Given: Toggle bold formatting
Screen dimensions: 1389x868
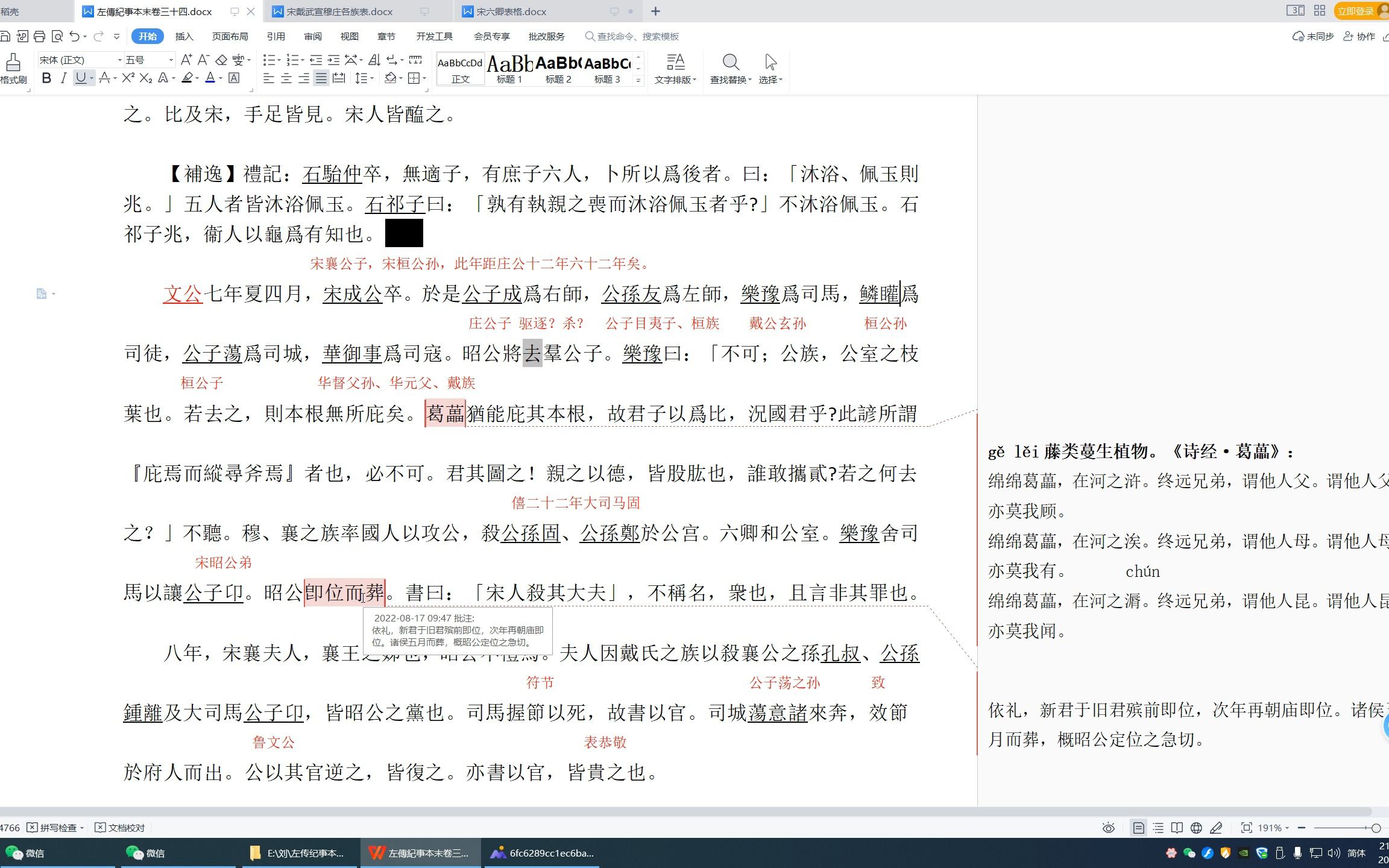Looking at the screenshot, I should tap(46, 78).
